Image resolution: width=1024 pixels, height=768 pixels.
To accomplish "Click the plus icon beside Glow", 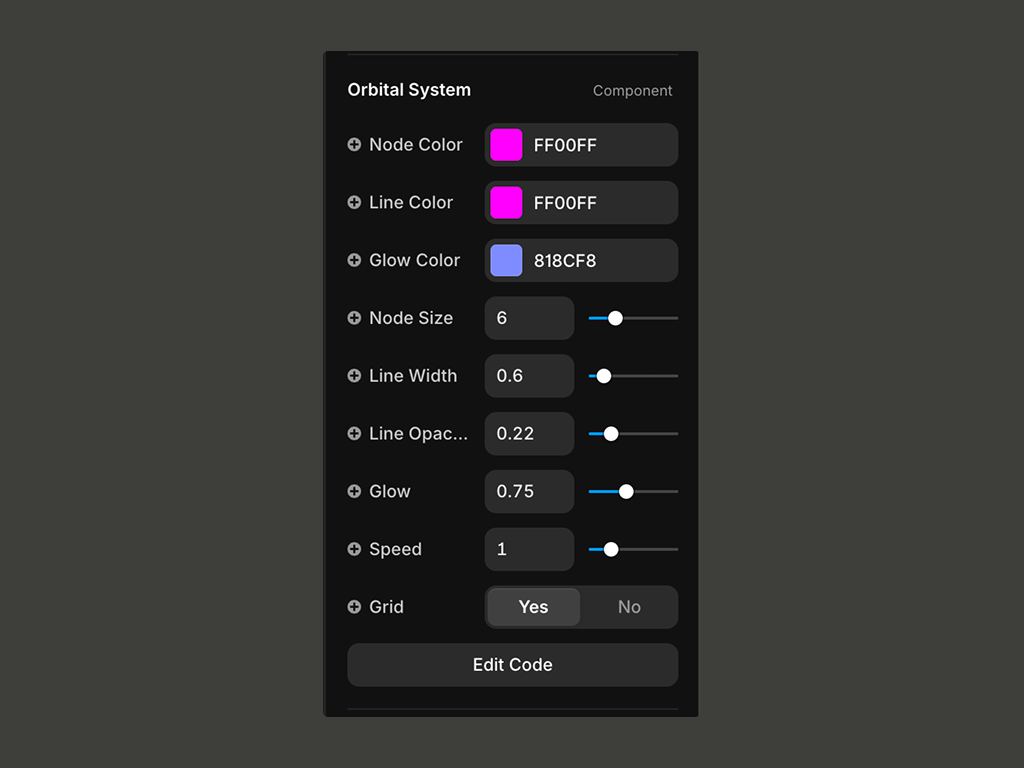I will pos(354,492).
